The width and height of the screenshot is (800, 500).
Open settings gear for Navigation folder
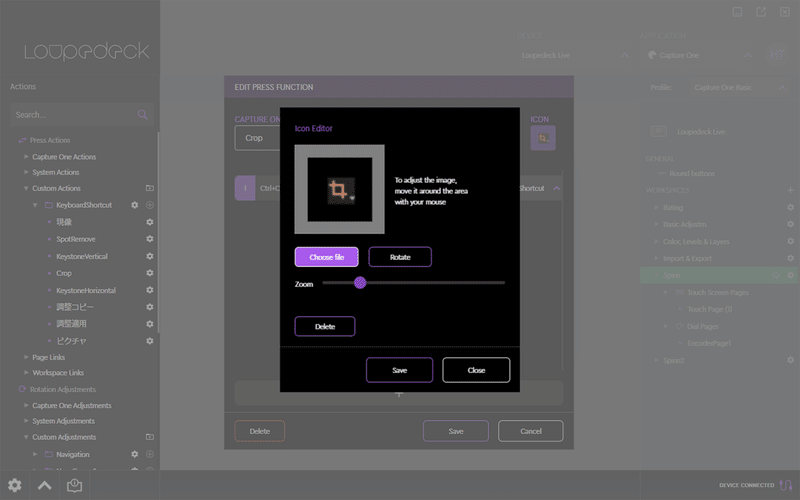click(x=135, y=454)
